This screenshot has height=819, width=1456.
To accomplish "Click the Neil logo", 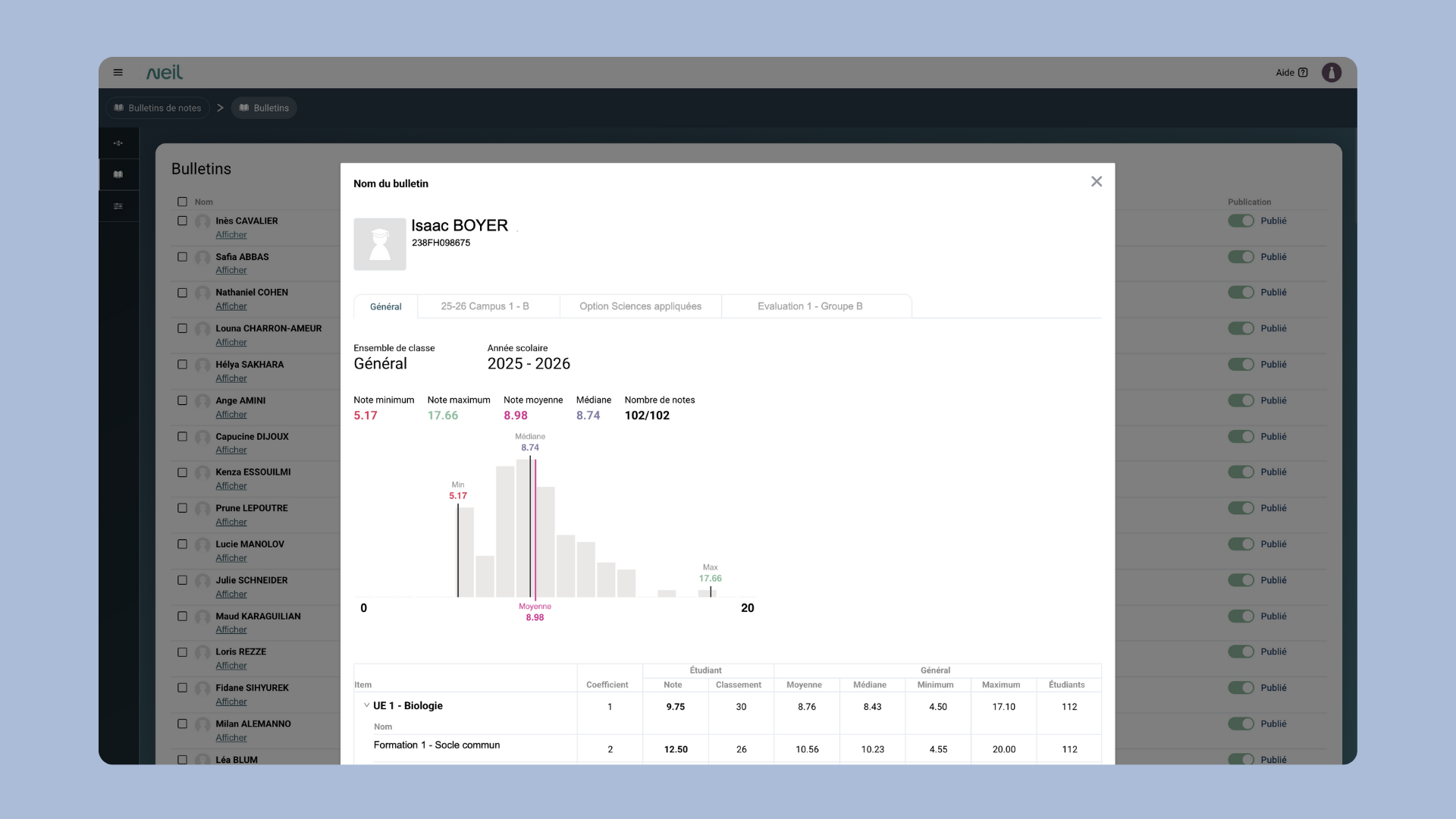I will tap(165, 73).
